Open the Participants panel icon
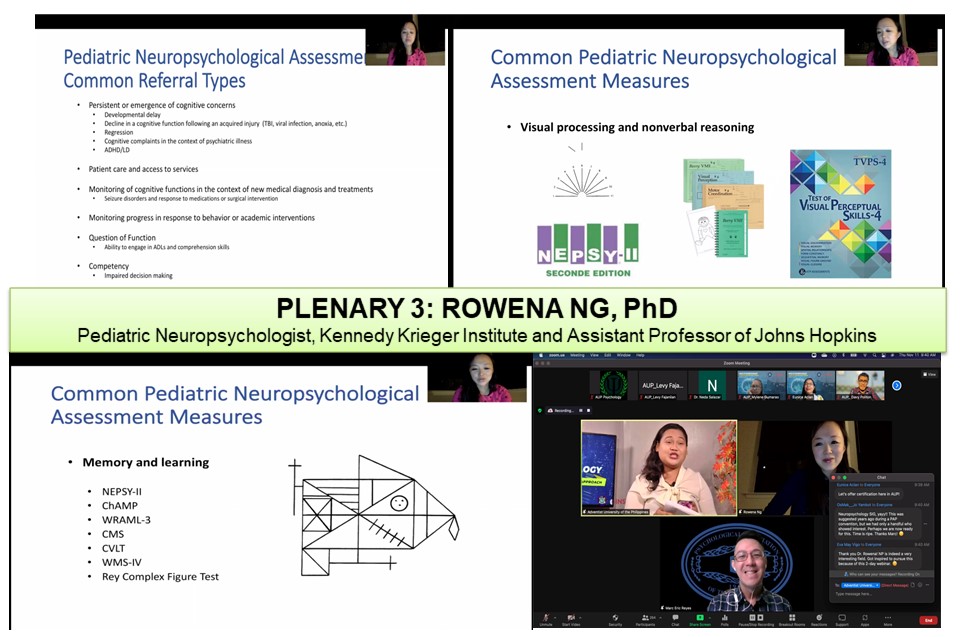Image resolution: width=960 pixels, height=637 pixels. point(647,617)
